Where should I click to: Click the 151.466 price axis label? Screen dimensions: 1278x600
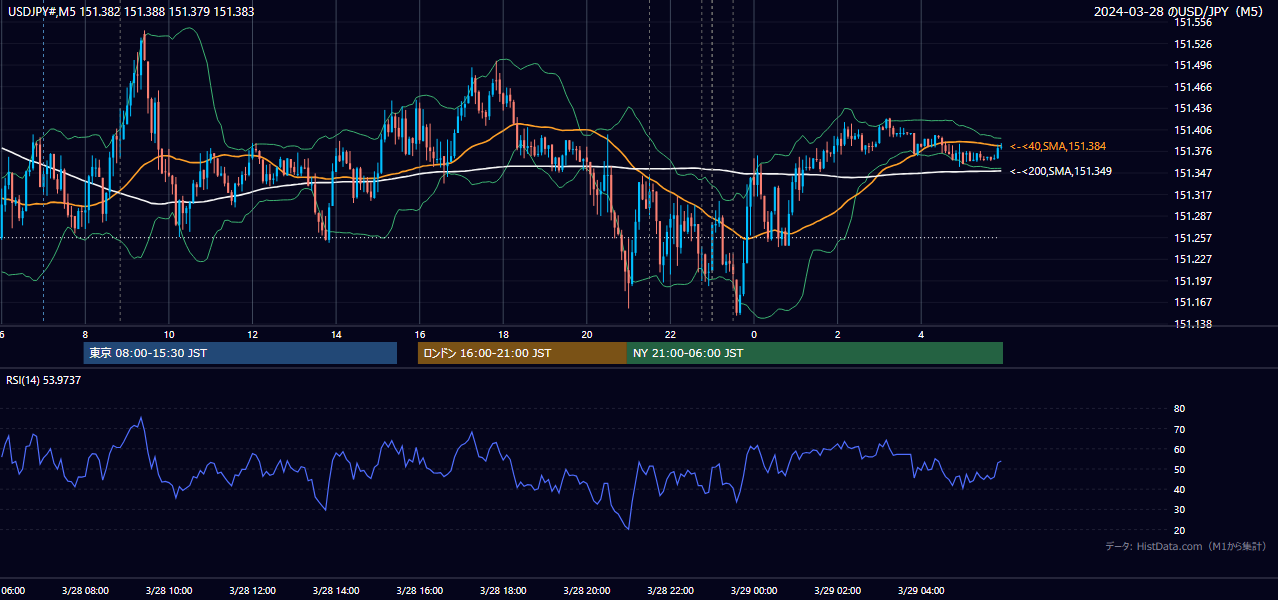[1193, 87]
